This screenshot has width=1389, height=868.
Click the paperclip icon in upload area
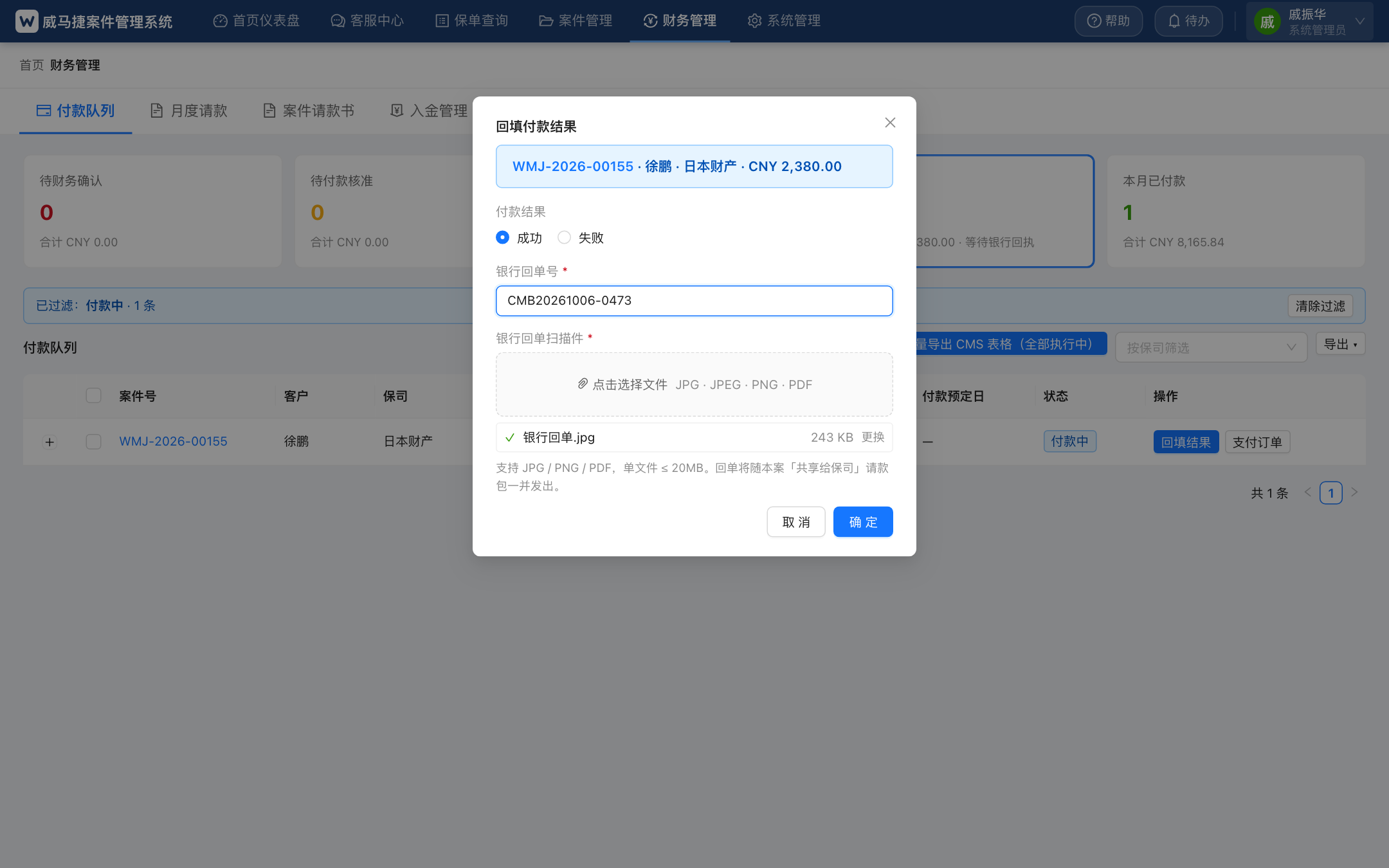582,384
